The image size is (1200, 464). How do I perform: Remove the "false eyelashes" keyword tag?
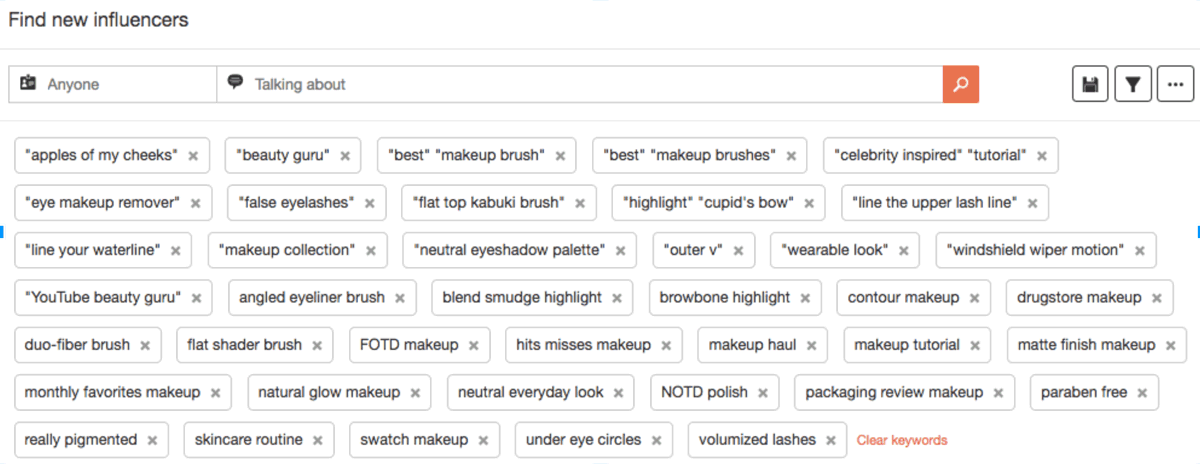(x=369, y=203)
